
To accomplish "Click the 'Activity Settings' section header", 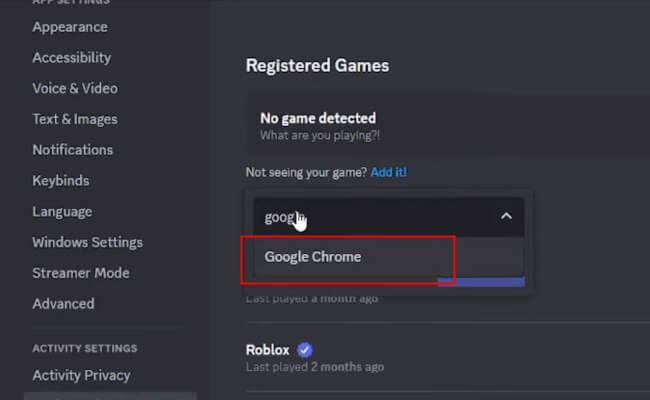I will (x=85, y=348).
